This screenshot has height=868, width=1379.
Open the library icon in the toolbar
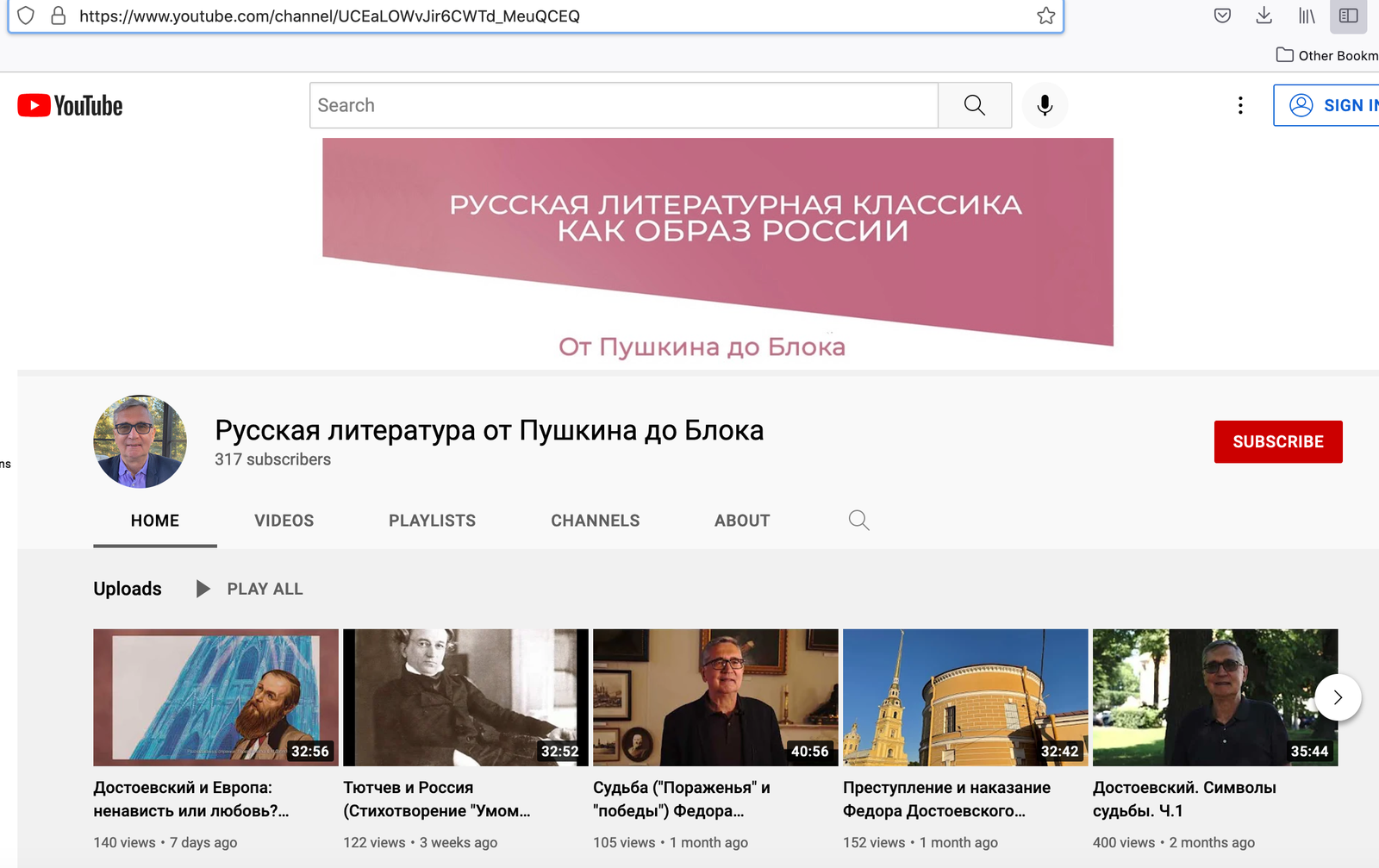(x=1306, y=16)
